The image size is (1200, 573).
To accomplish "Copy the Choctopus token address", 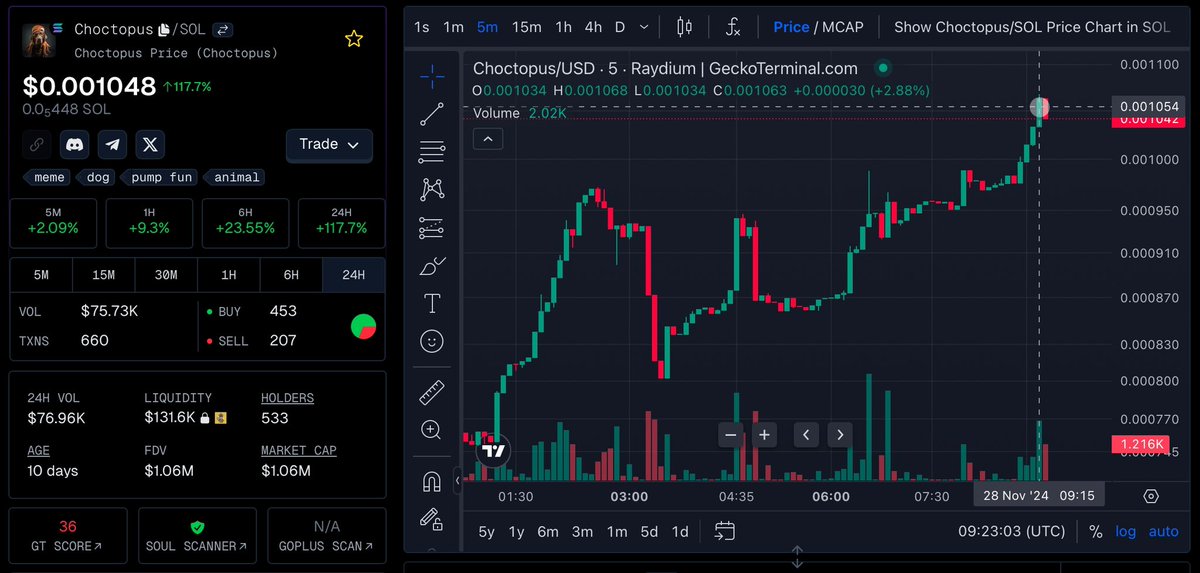I will coord(164,30).
